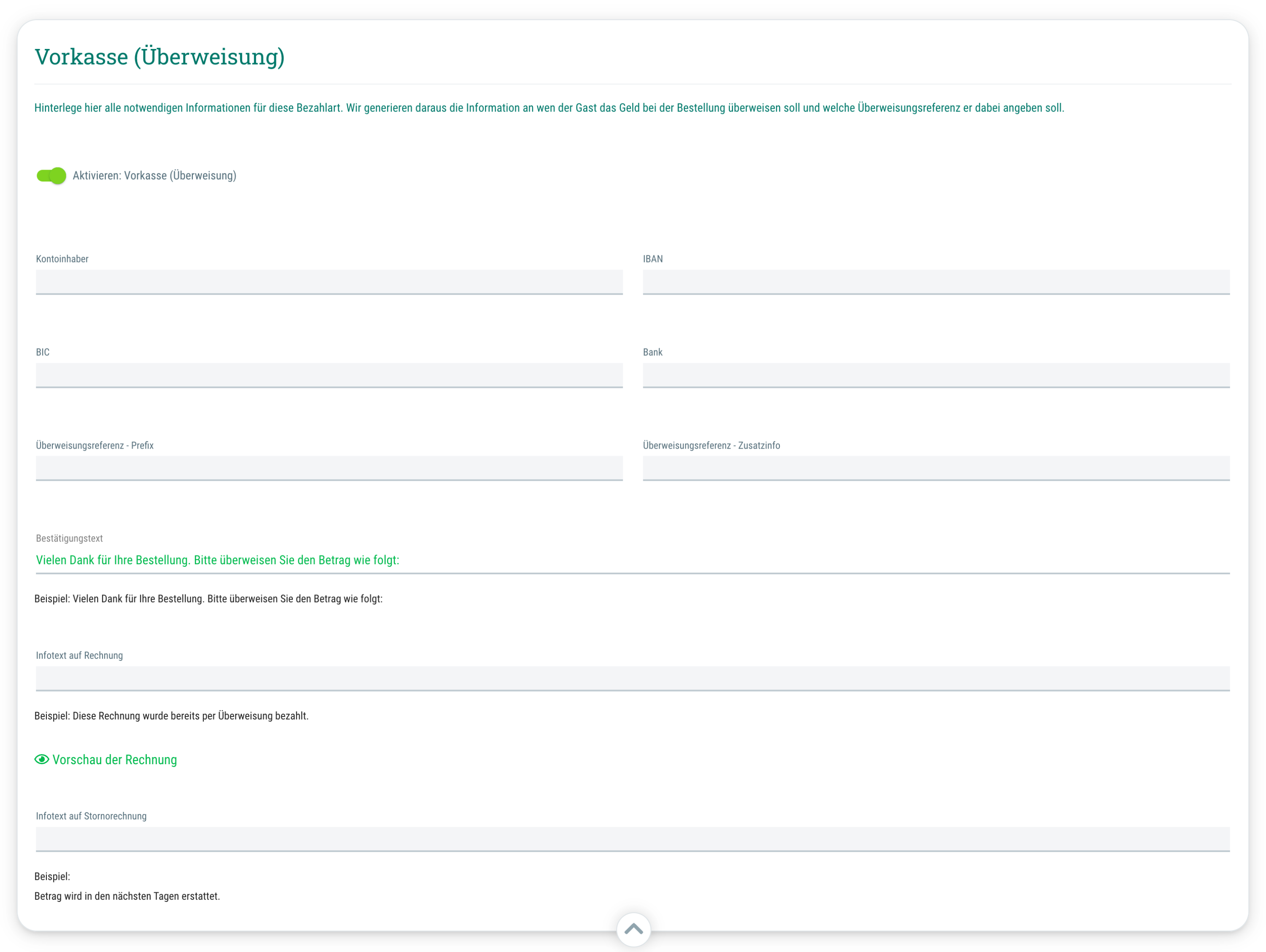Click the eye icon beside Vorschau der Rechnung
This screenshot has height=952, width=1266.
tap(42, 760)
